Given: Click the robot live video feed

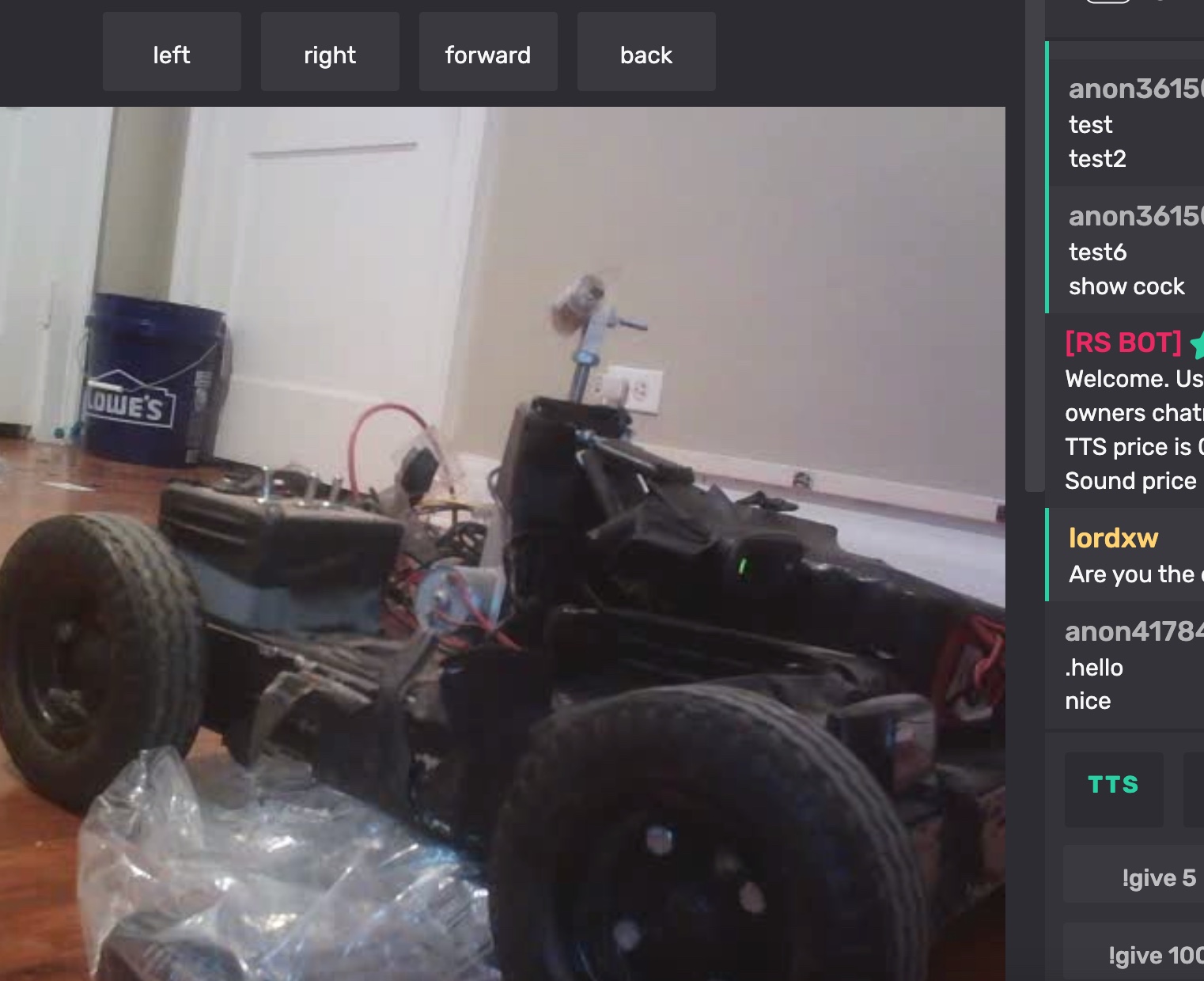Looking at the screenshot, I should point(502,544).
